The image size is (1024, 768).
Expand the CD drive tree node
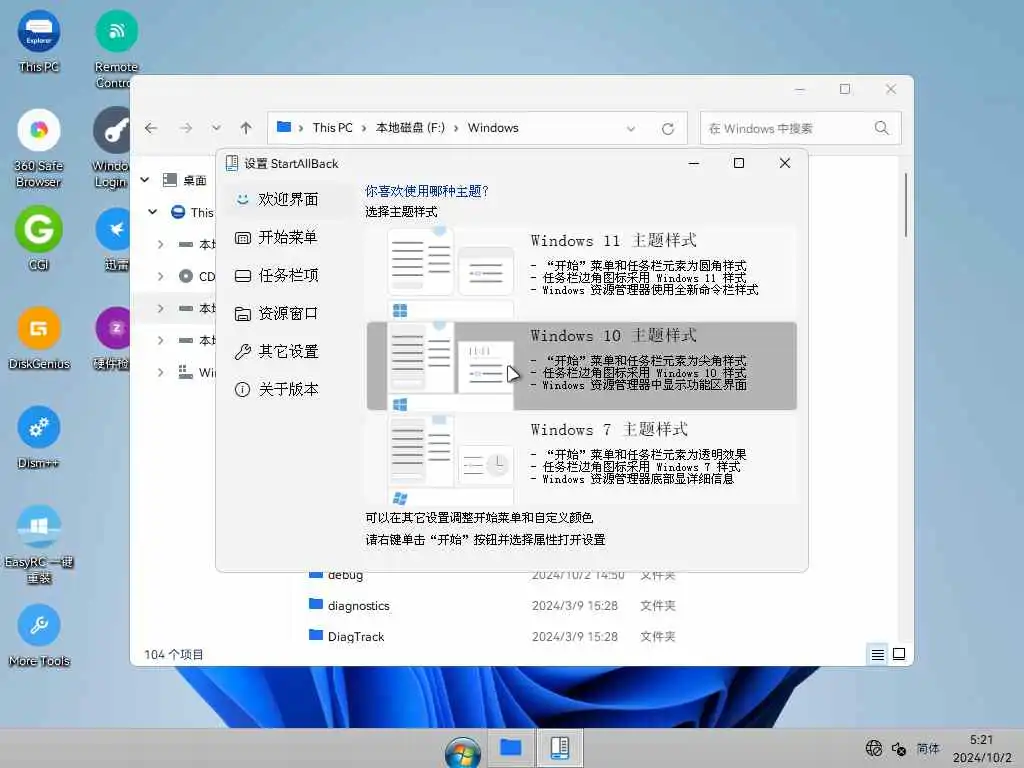pos(161,276)
